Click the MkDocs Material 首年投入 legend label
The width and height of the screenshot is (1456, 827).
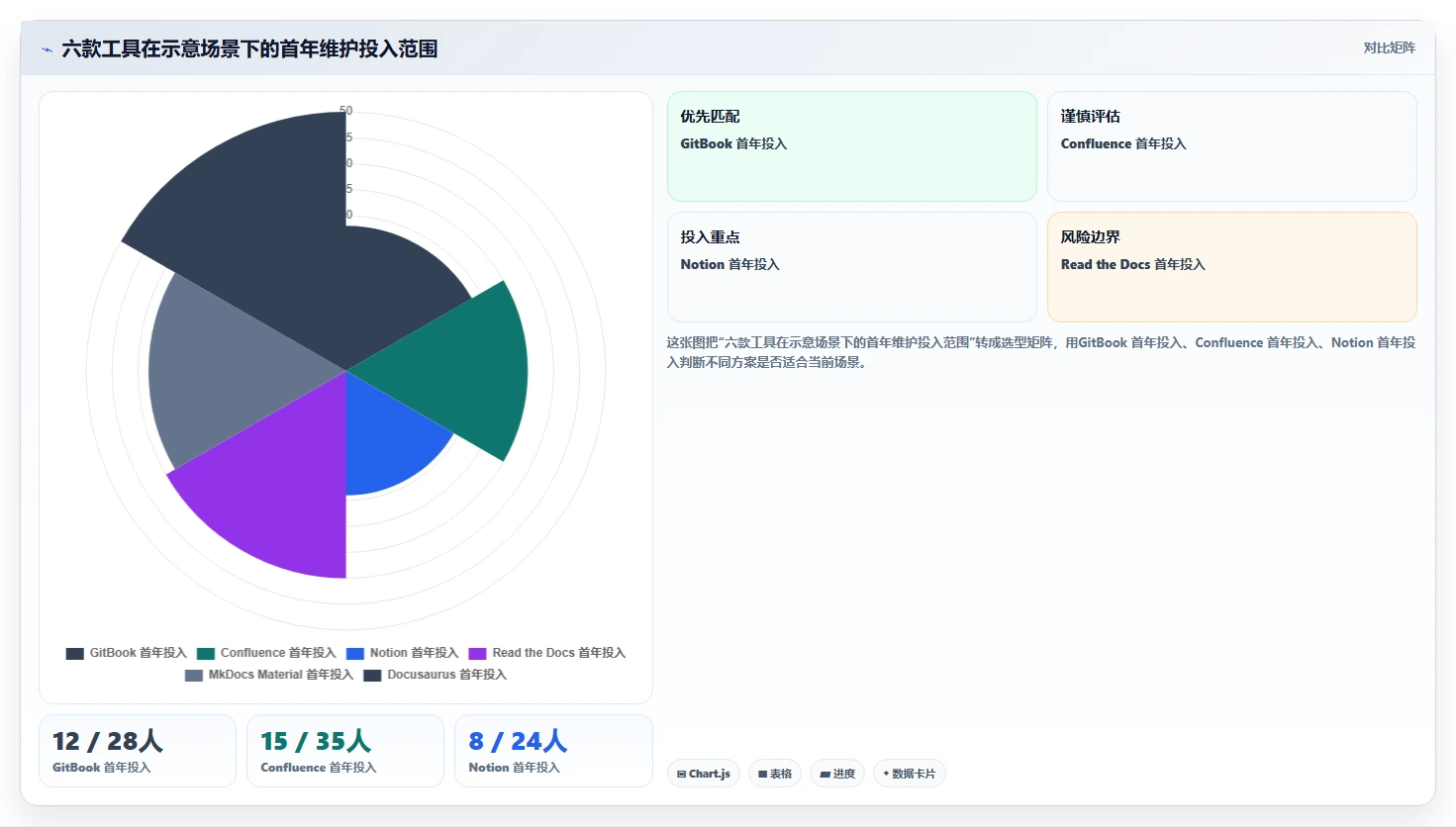pyautogui.click(x=280, y=675)
